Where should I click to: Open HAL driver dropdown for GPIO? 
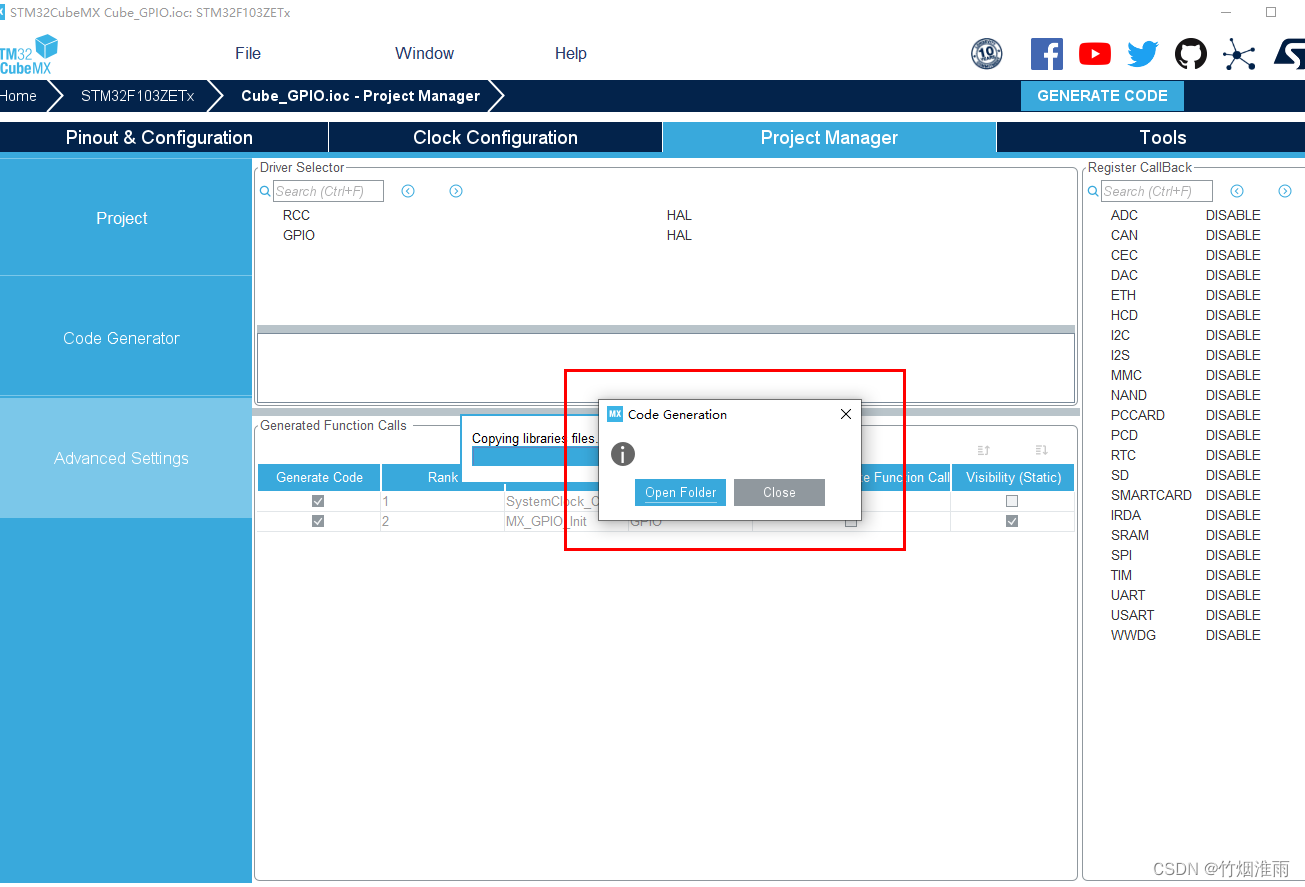click(679, 235)
